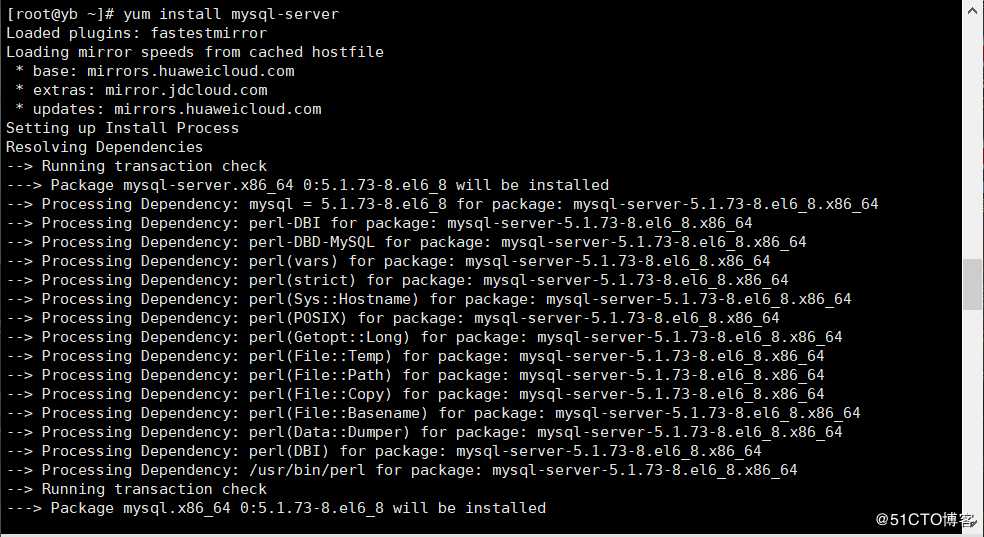Click the 51CTO blog watermark
This screenshot has width=984, height=537.
click(x=924, y=519)
